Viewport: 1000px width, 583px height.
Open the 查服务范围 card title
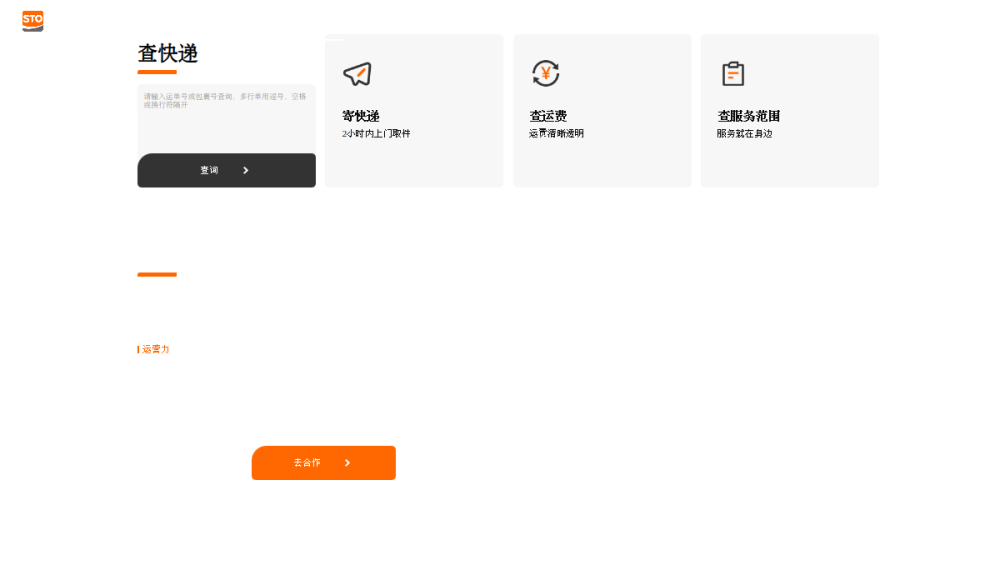[749, 116]
